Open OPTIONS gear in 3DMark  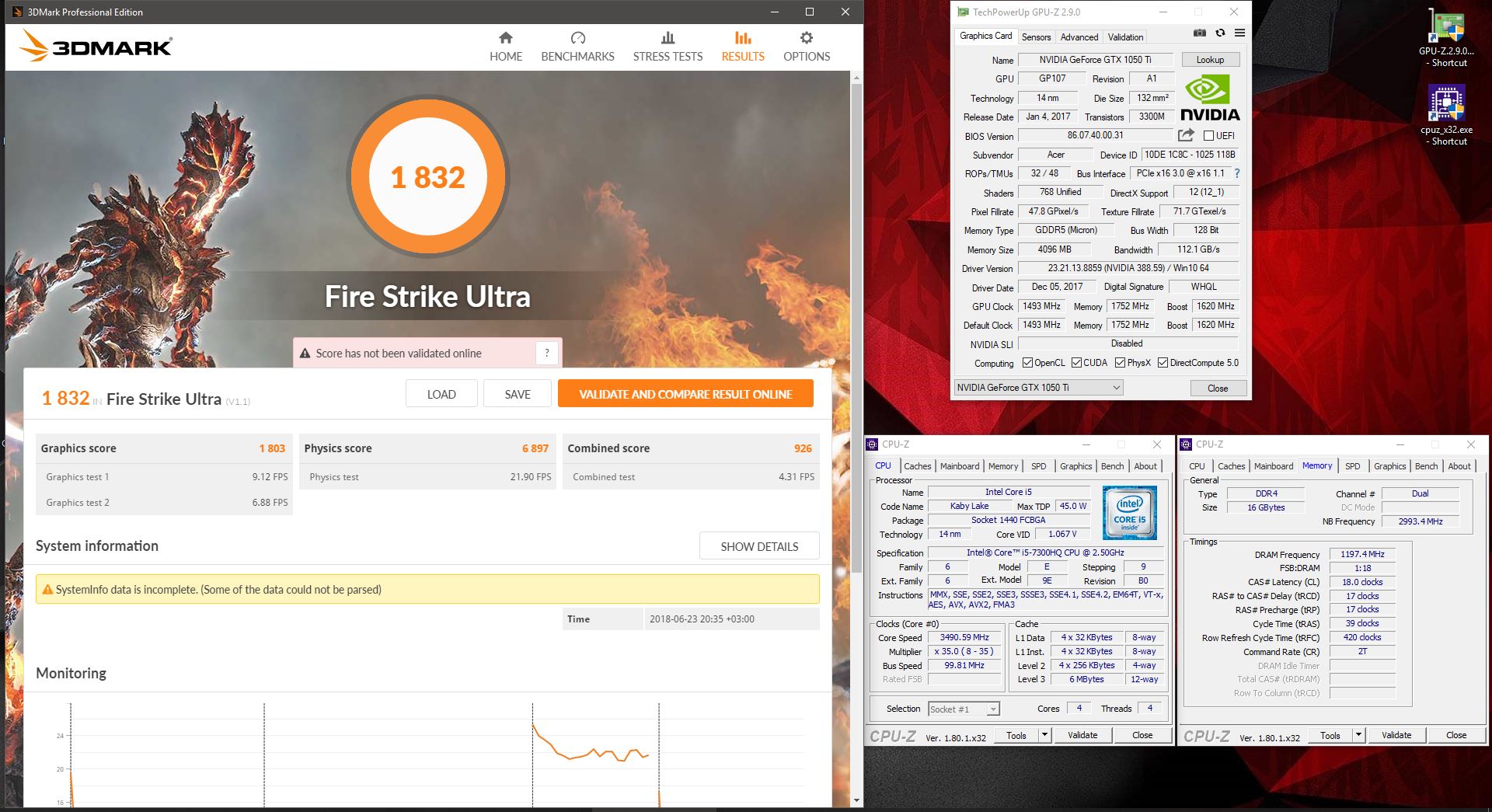pos(807,47)
